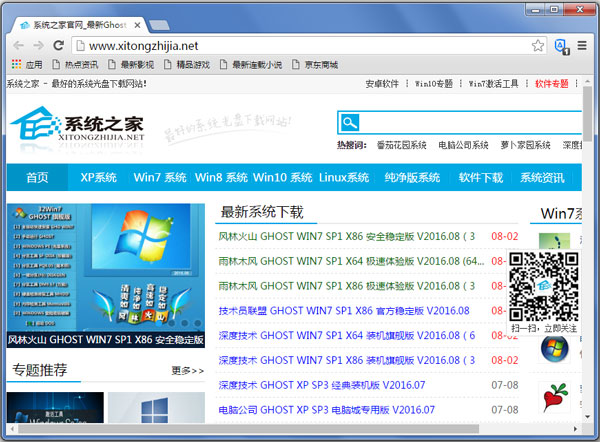Open the Chrome hamburger menu

pos(582,46)
